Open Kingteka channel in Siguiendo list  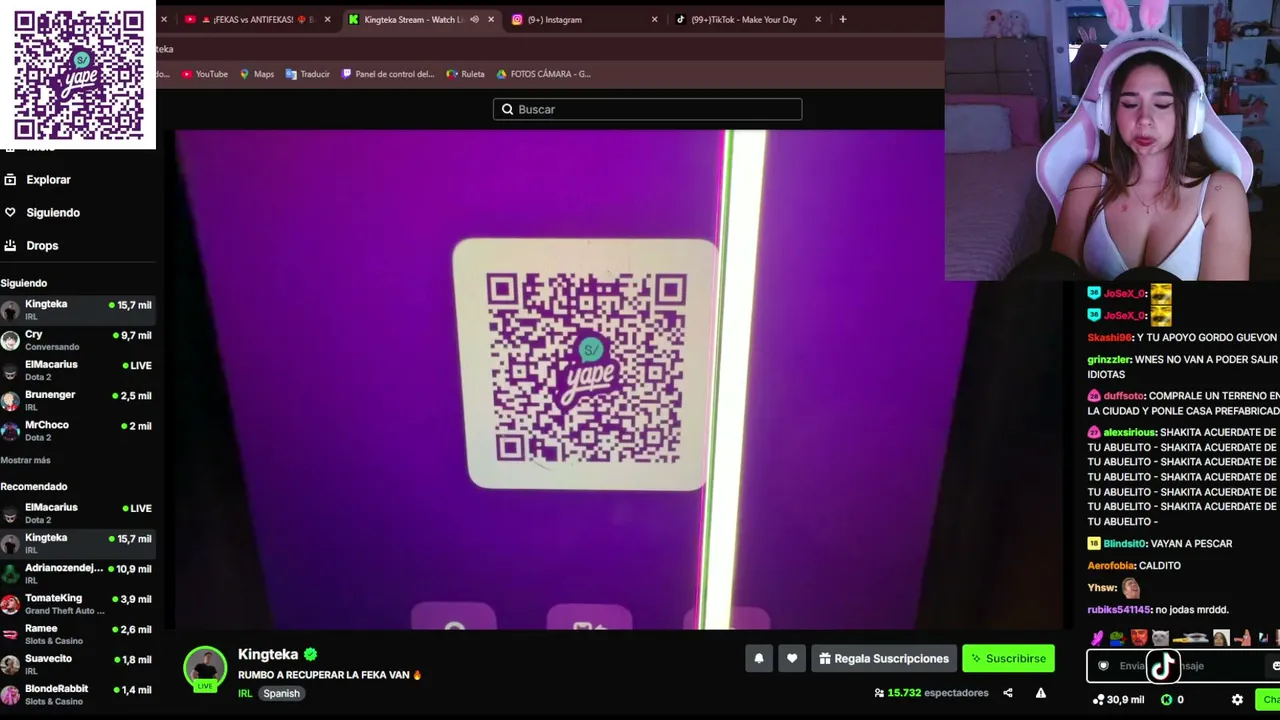77,309
